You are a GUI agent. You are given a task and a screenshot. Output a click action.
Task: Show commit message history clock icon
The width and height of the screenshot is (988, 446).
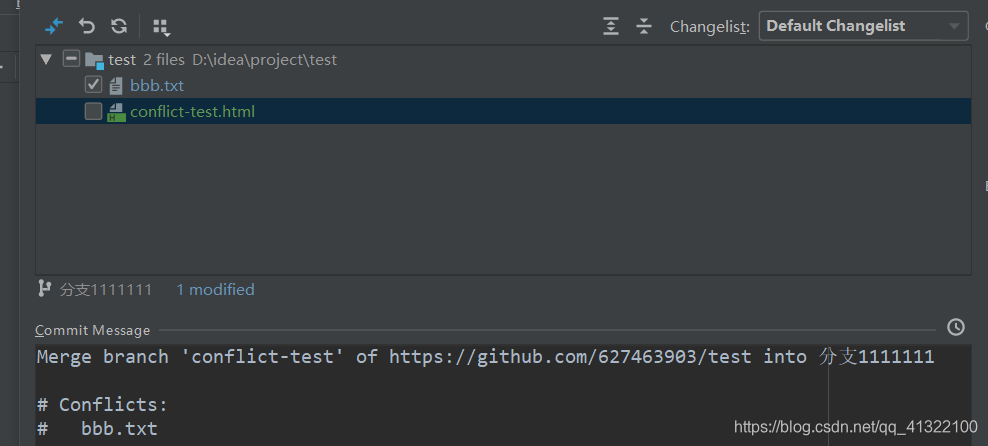956,327
